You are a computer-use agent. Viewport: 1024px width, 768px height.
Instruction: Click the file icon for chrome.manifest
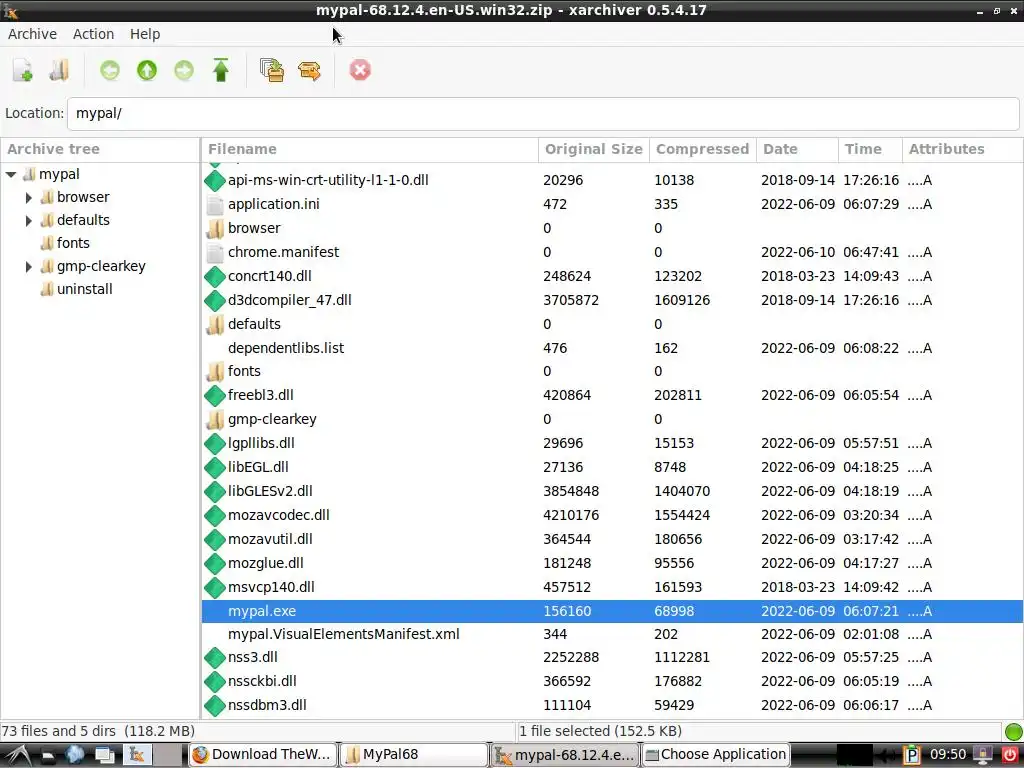click(215, 252)
